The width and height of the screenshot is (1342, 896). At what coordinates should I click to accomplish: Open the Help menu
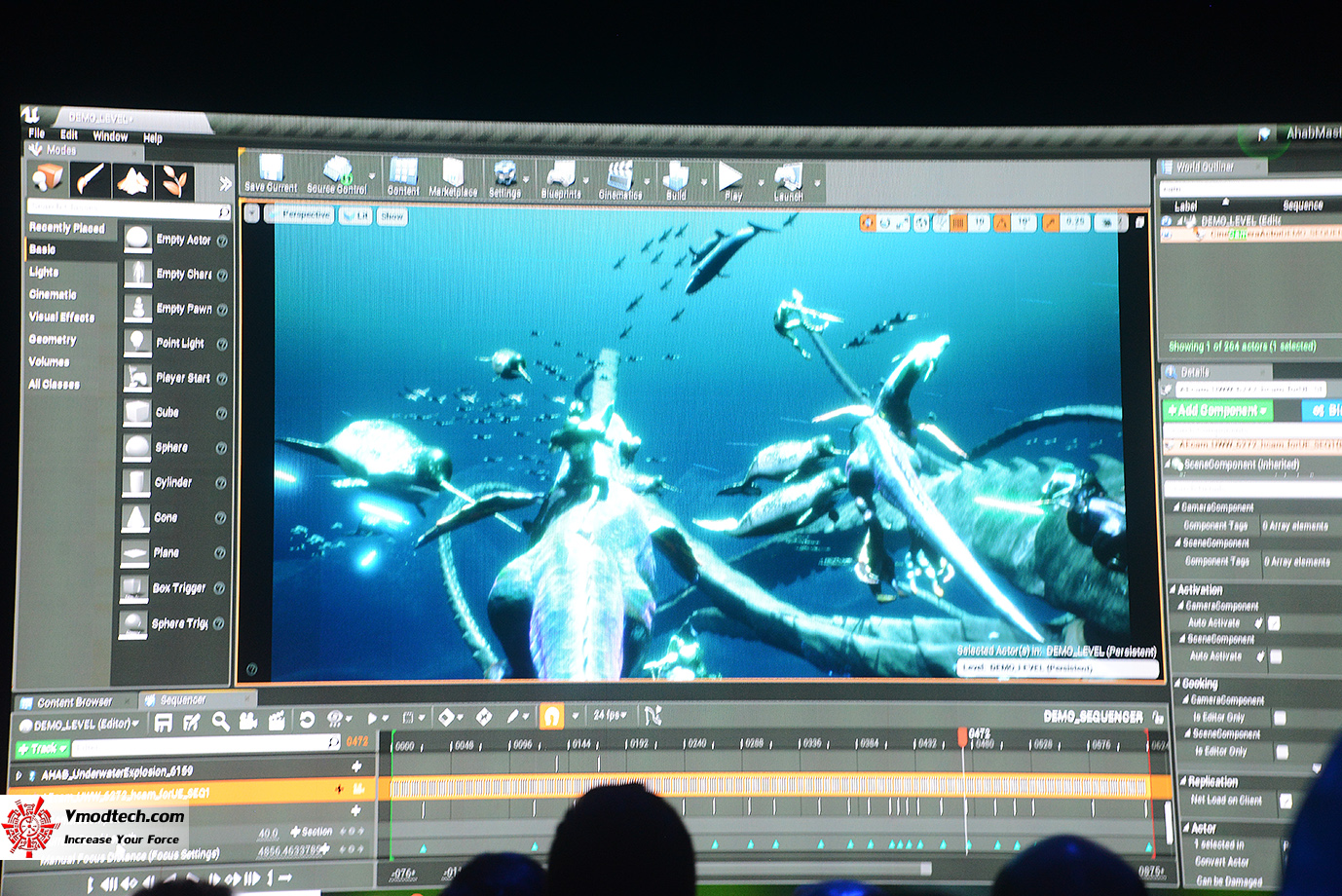point(153,138)
